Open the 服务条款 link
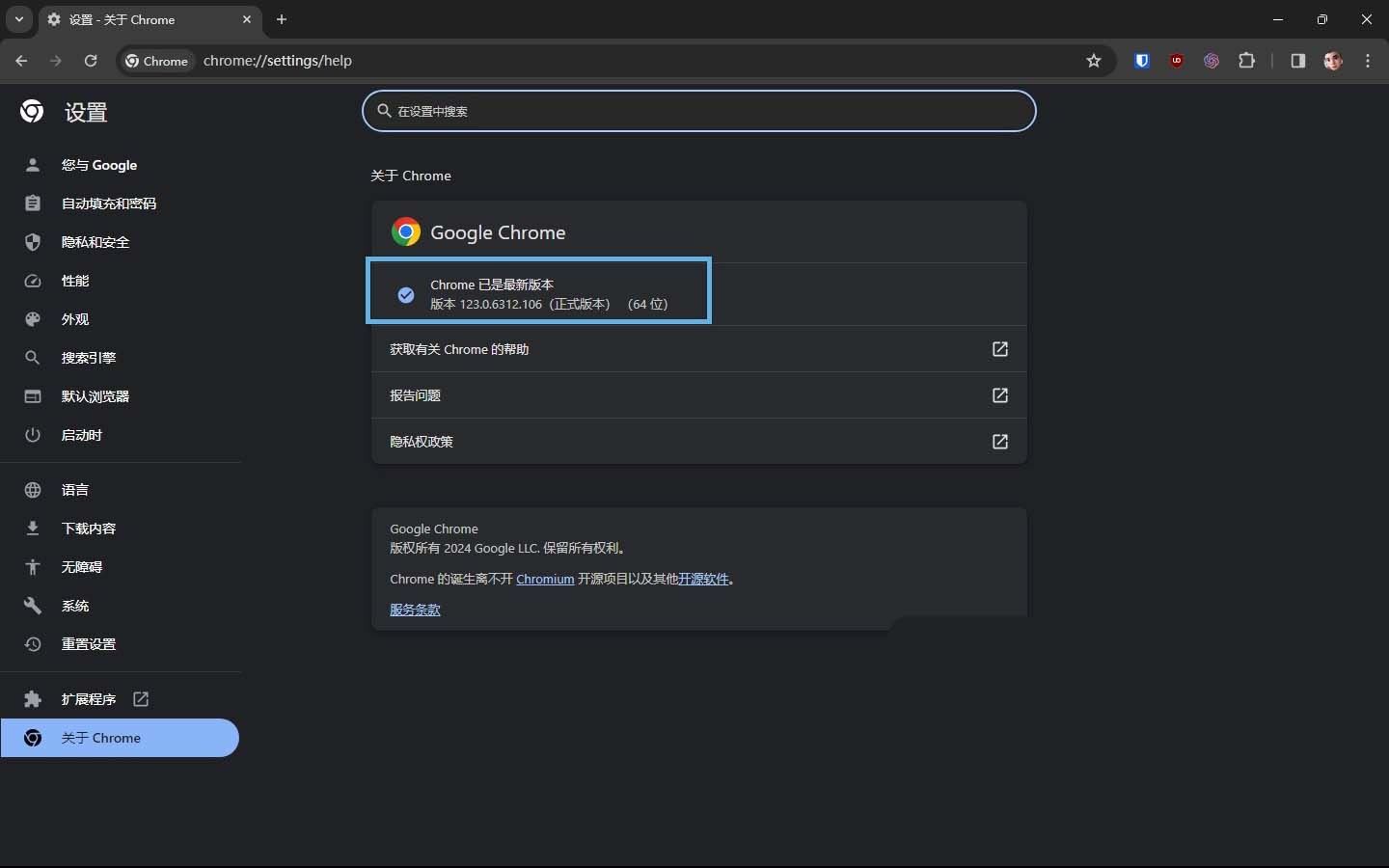 415,610
